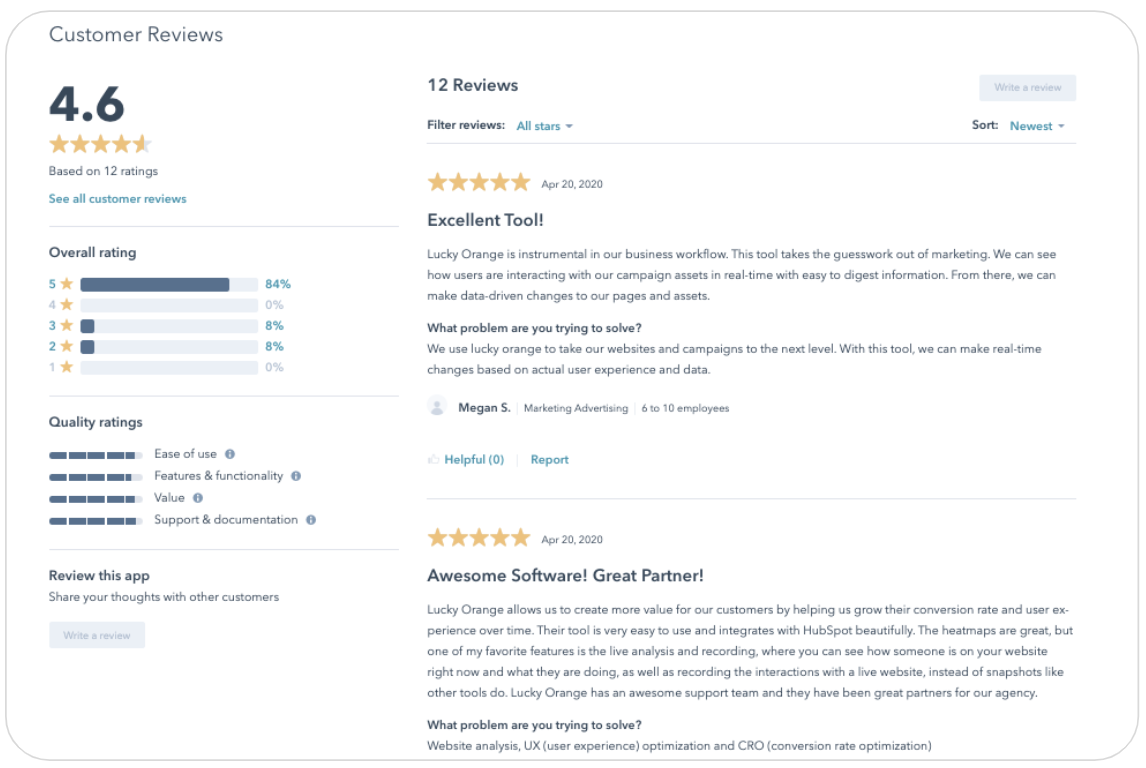Click the 84% percentage link

pyautogui.click(x=278, y=284)
